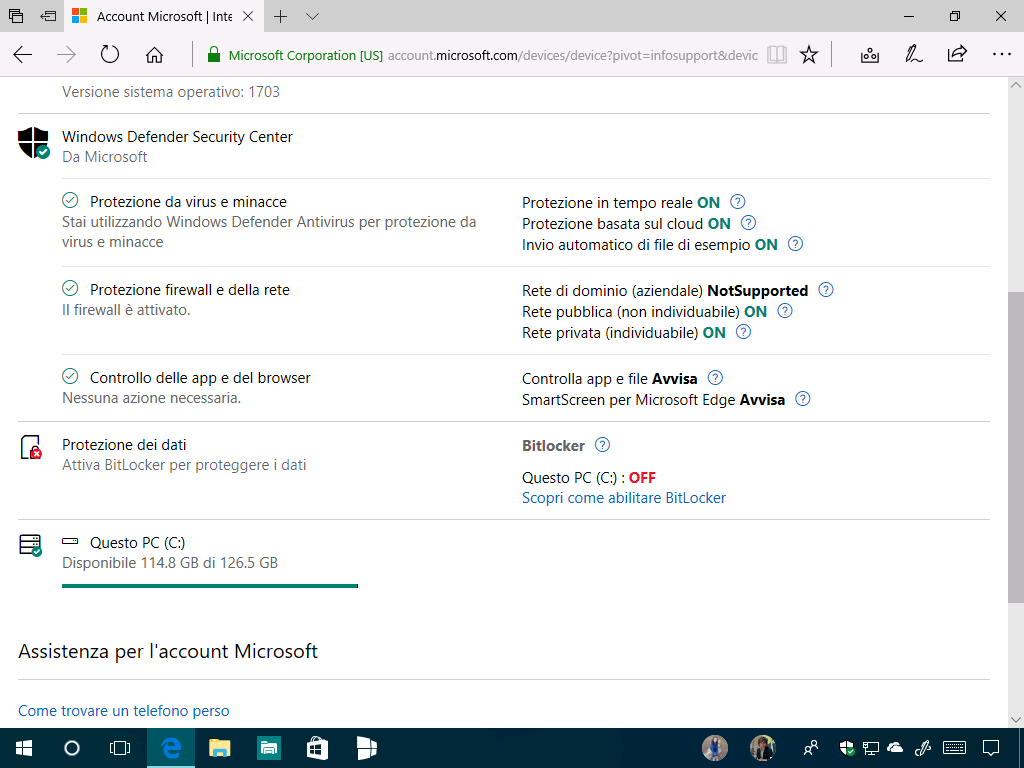1024x768 pixels.
Task: Refresh the current page
Action: 110,54
